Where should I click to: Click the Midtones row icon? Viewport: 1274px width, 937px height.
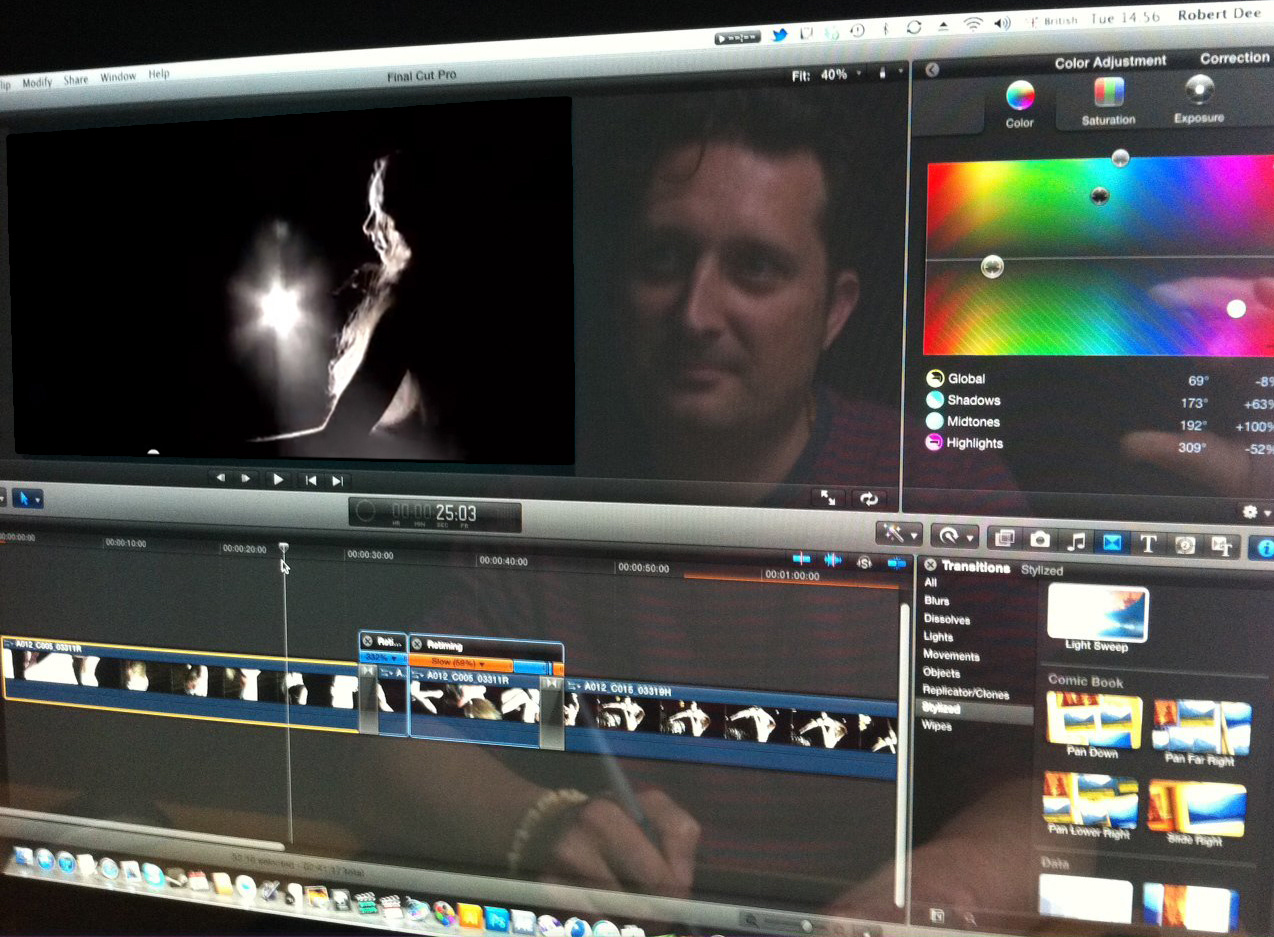(934, 421)
